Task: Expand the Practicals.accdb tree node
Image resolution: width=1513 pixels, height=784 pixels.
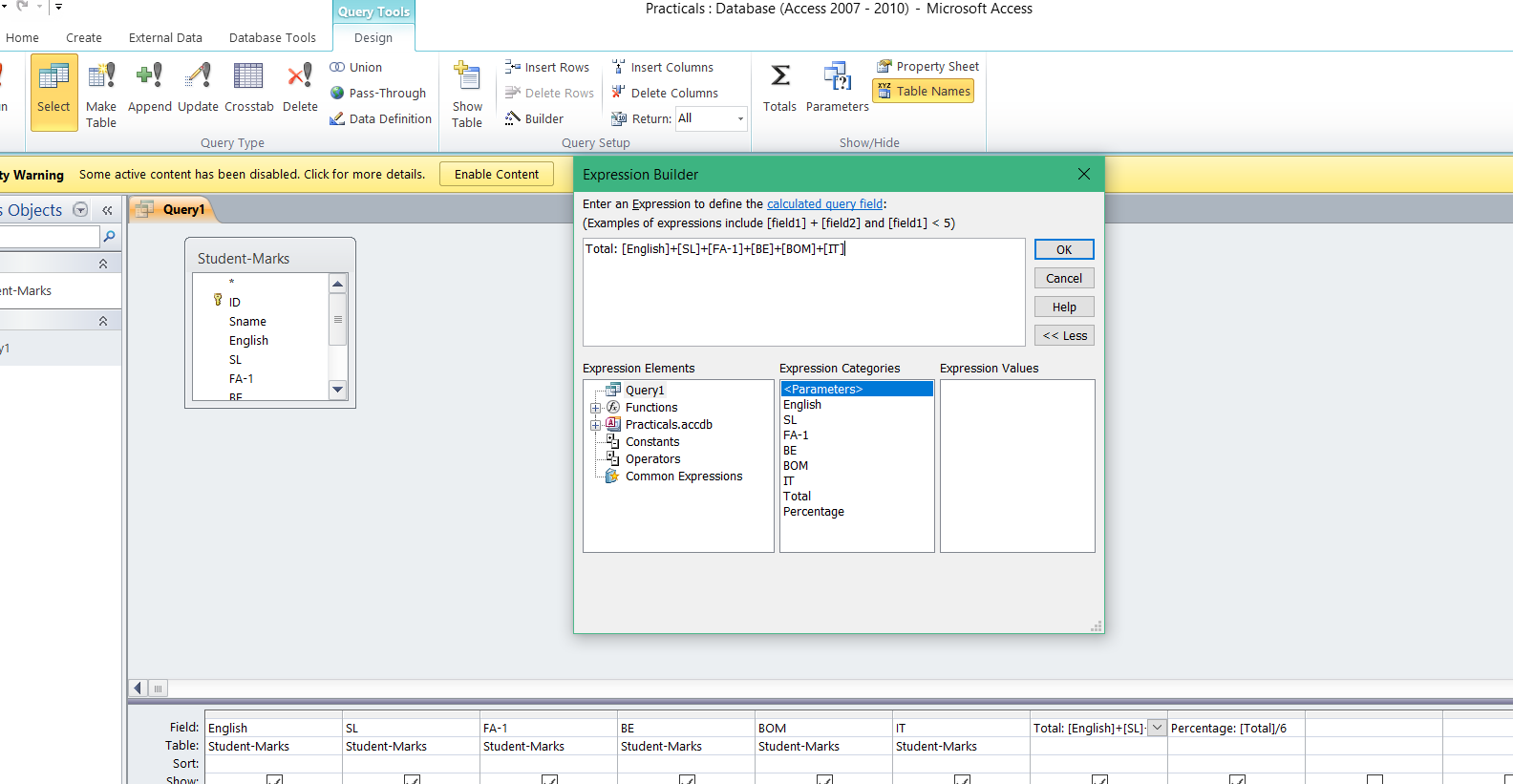Action: (x=595, y=425)
